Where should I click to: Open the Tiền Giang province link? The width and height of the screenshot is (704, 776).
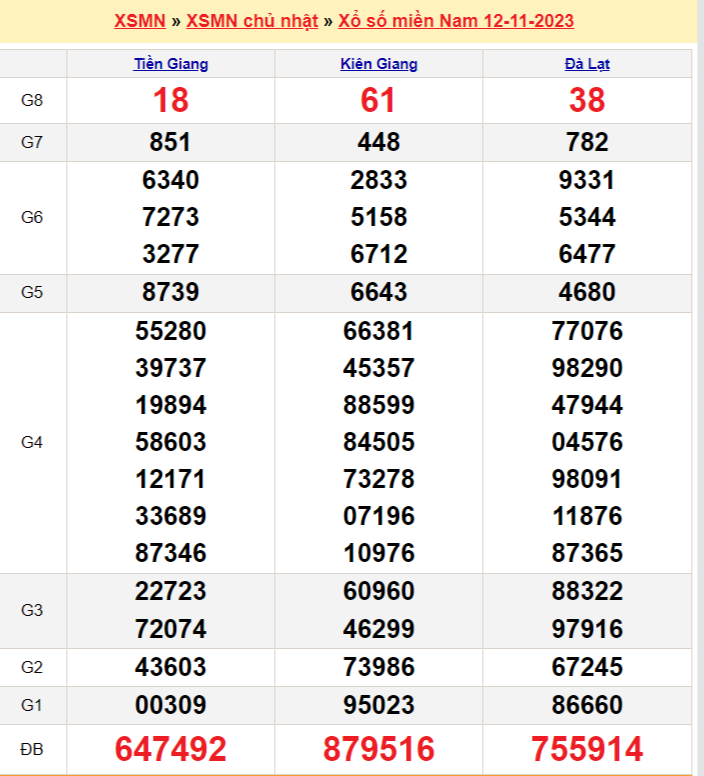click(x=171, y=64)
